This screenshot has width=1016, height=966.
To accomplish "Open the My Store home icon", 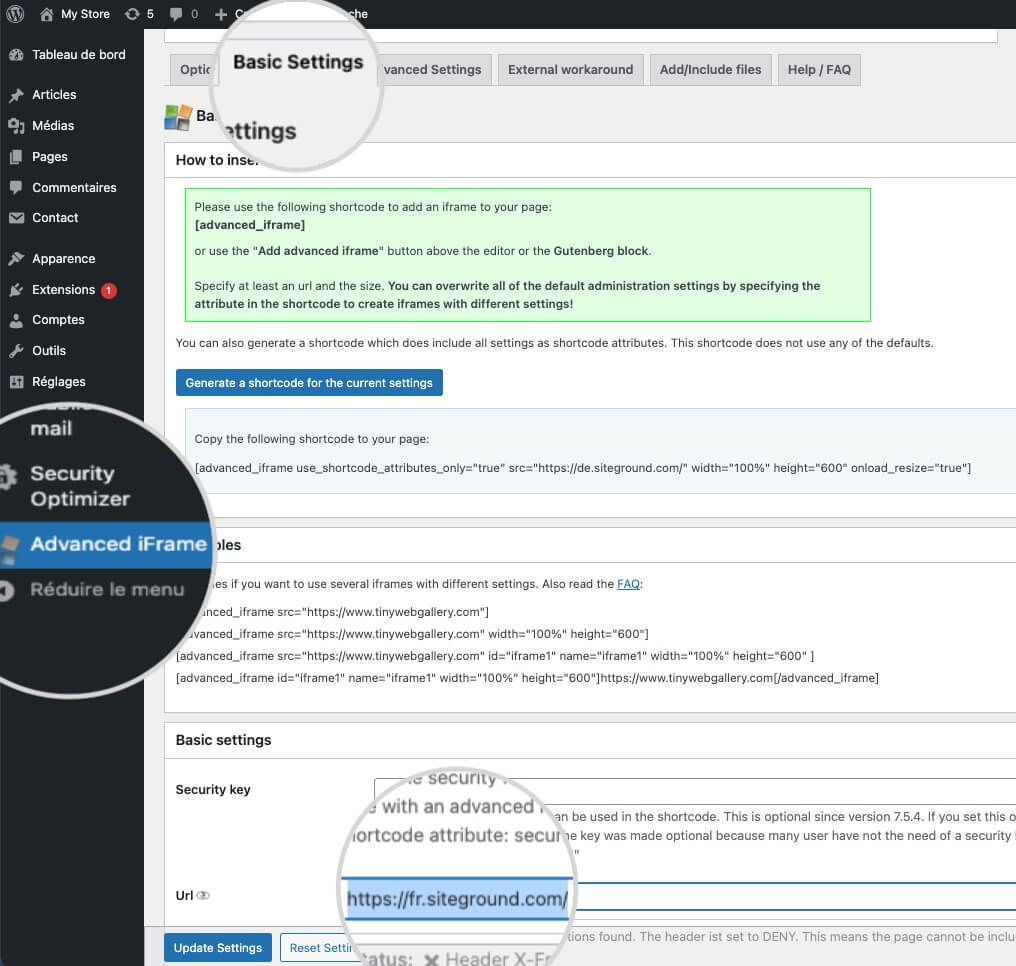I will [x=47, y=14].
